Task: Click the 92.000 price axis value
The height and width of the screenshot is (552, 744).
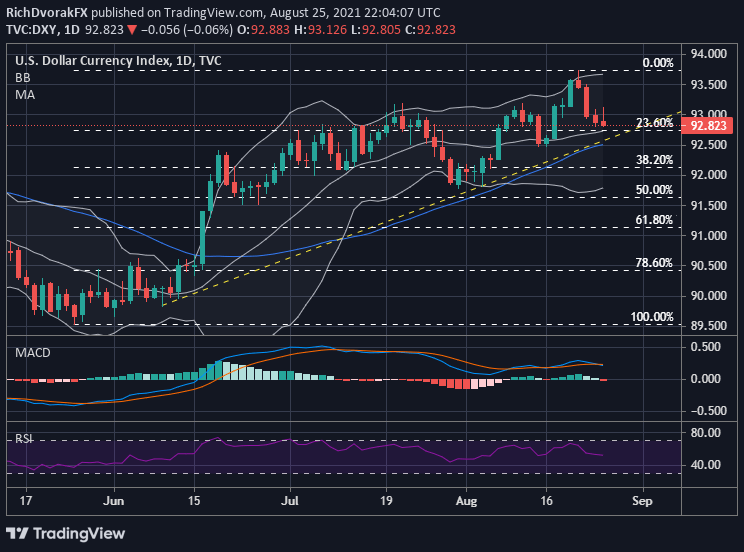Action: (x=708, y=175)
